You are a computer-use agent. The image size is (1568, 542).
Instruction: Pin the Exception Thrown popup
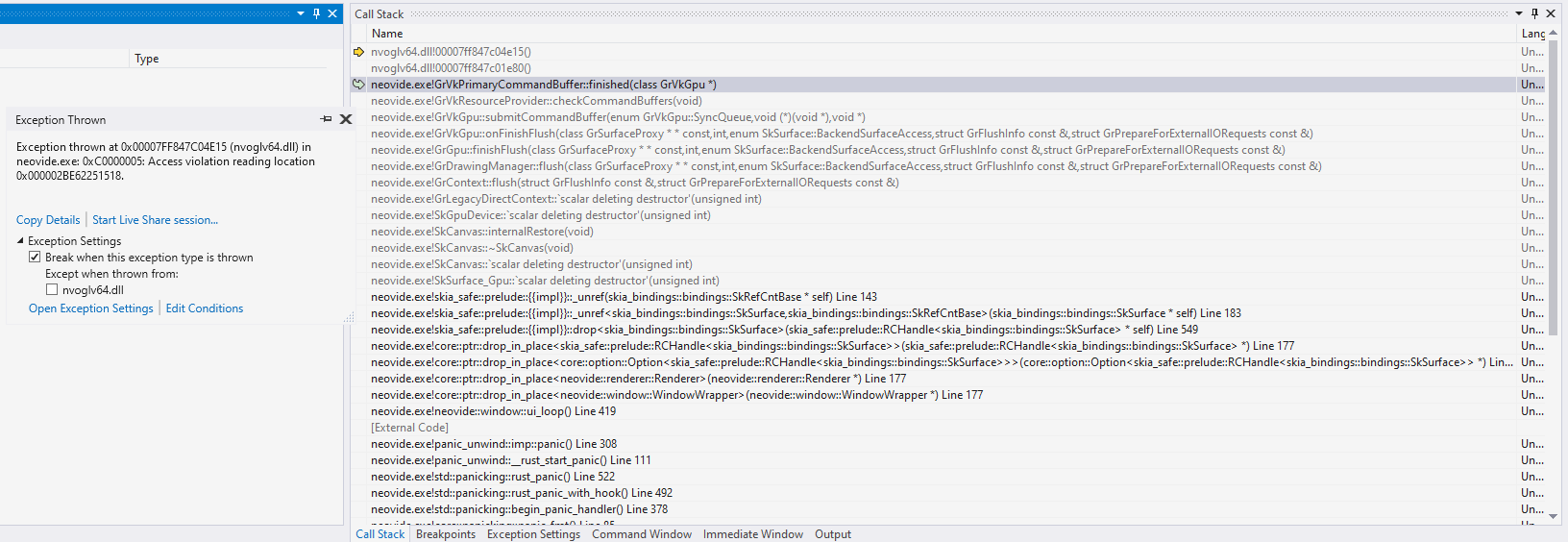tap(327, 119)
